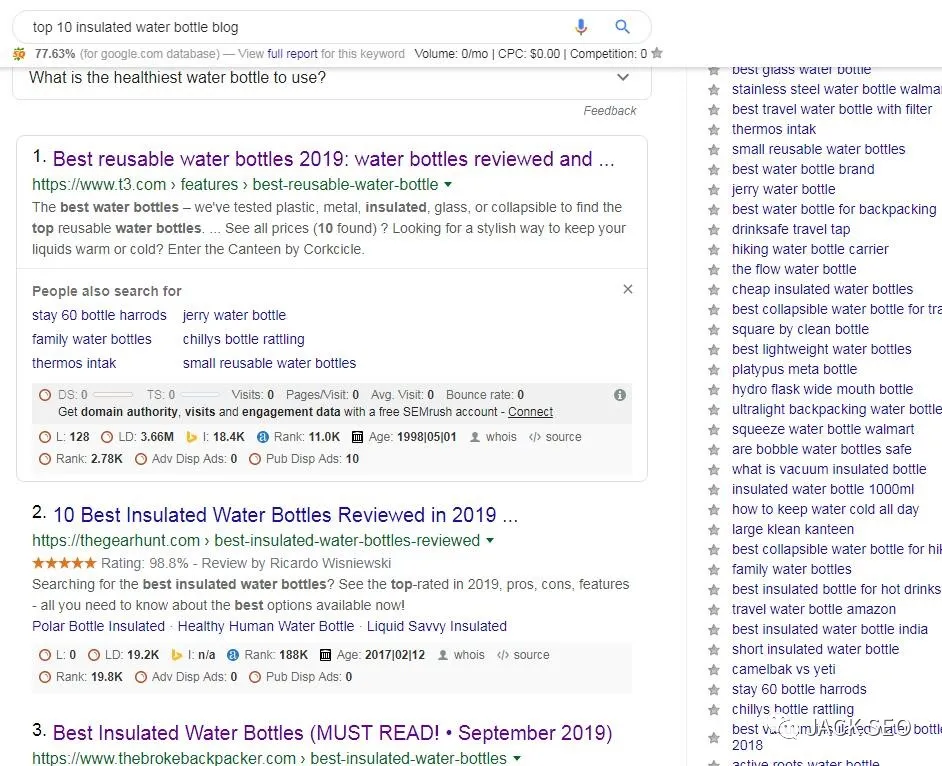Star the 'camelbak vs yeti' keyword

click(713, 670)
